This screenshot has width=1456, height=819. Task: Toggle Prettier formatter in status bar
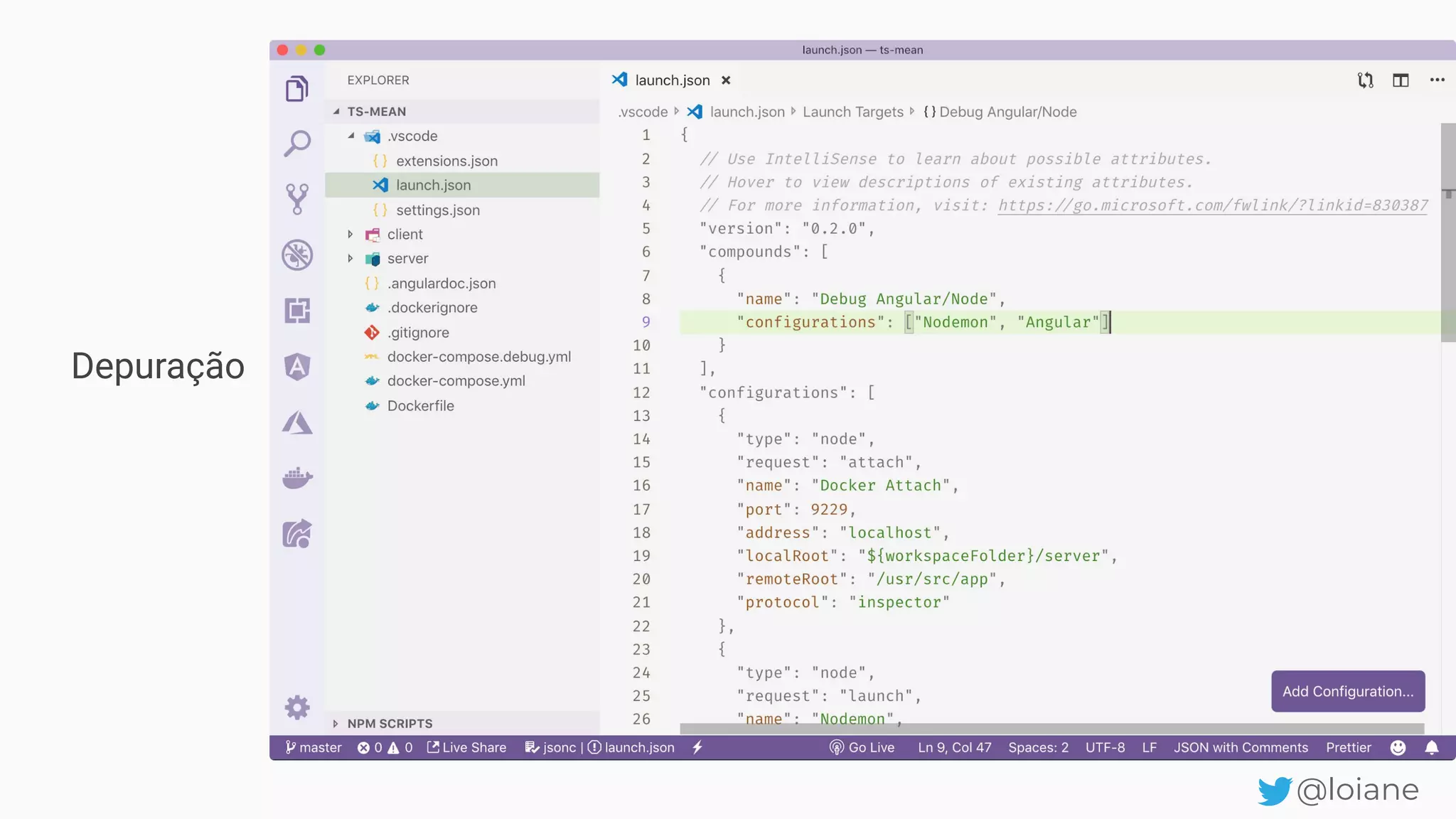tap(1348, 747)
